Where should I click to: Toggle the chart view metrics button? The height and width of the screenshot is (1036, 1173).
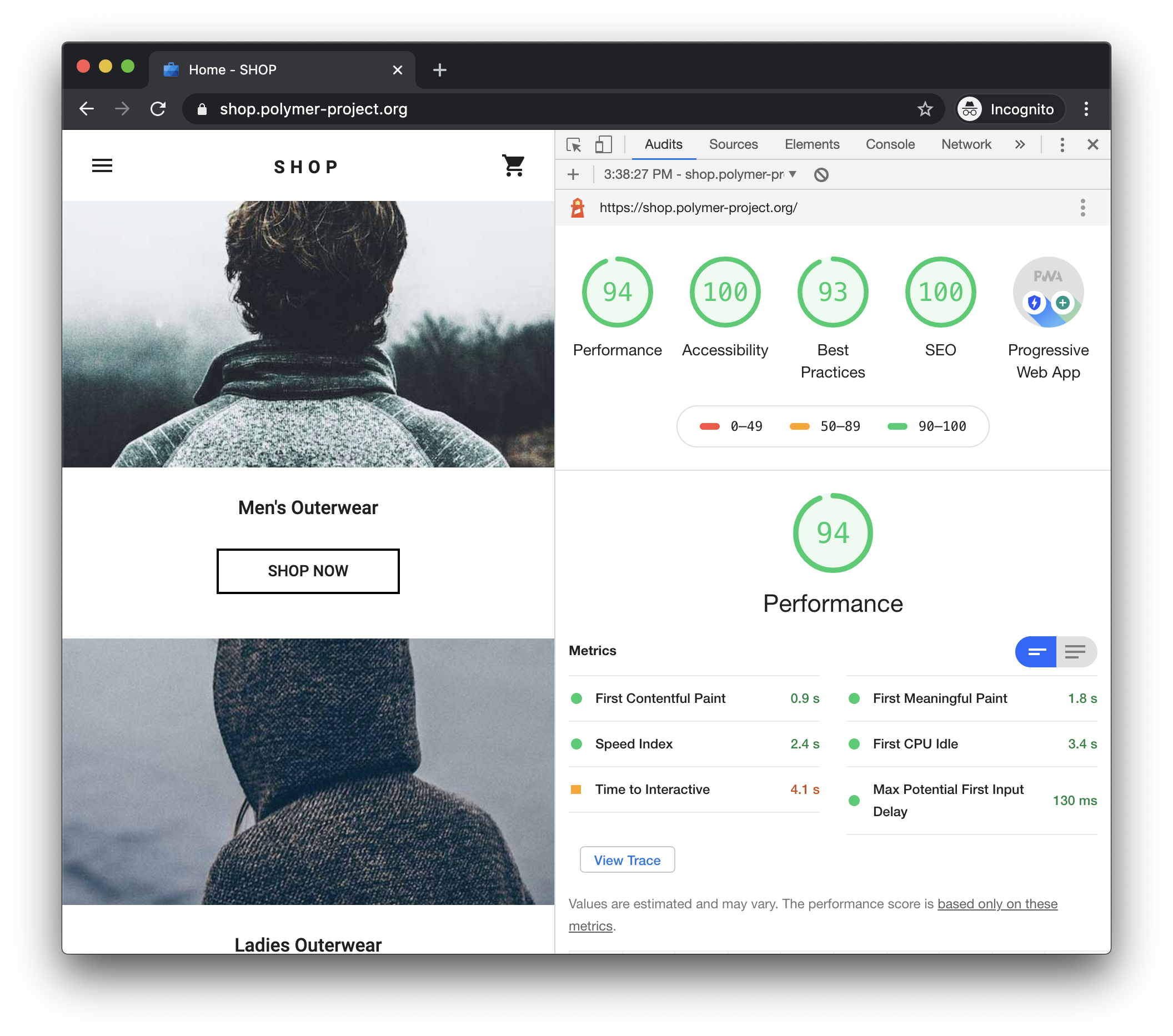1037,652
